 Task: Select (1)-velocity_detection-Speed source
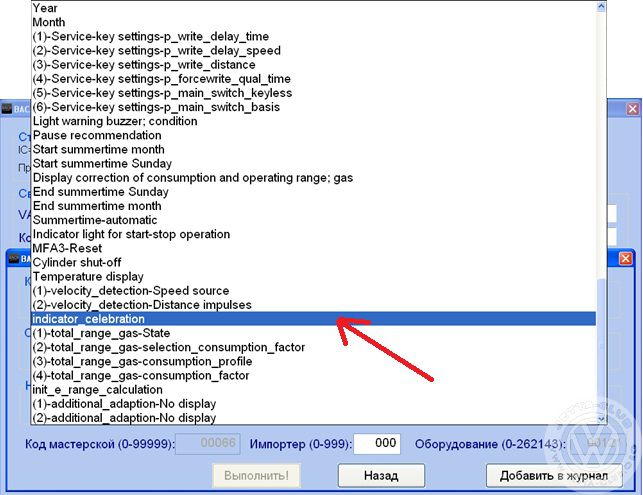130,290
